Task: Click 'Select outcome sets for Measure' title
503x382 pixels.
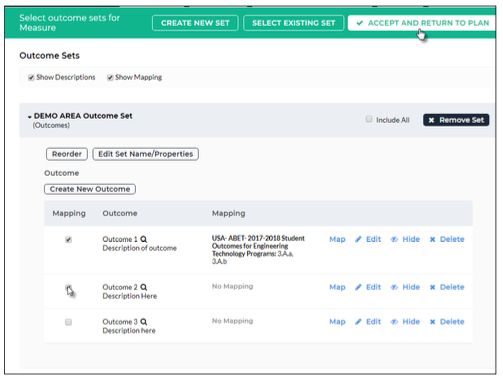Action: (69, 23)
